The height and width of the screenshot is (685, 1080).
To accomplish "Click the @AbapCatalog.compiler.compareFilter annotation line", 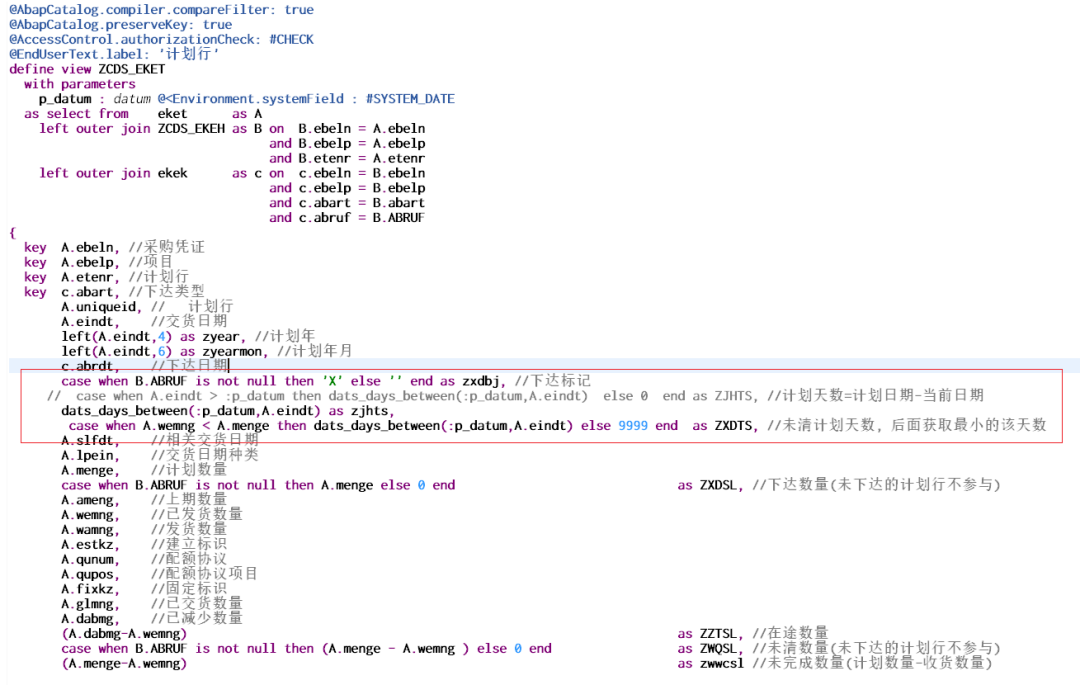I will [161, 10].
